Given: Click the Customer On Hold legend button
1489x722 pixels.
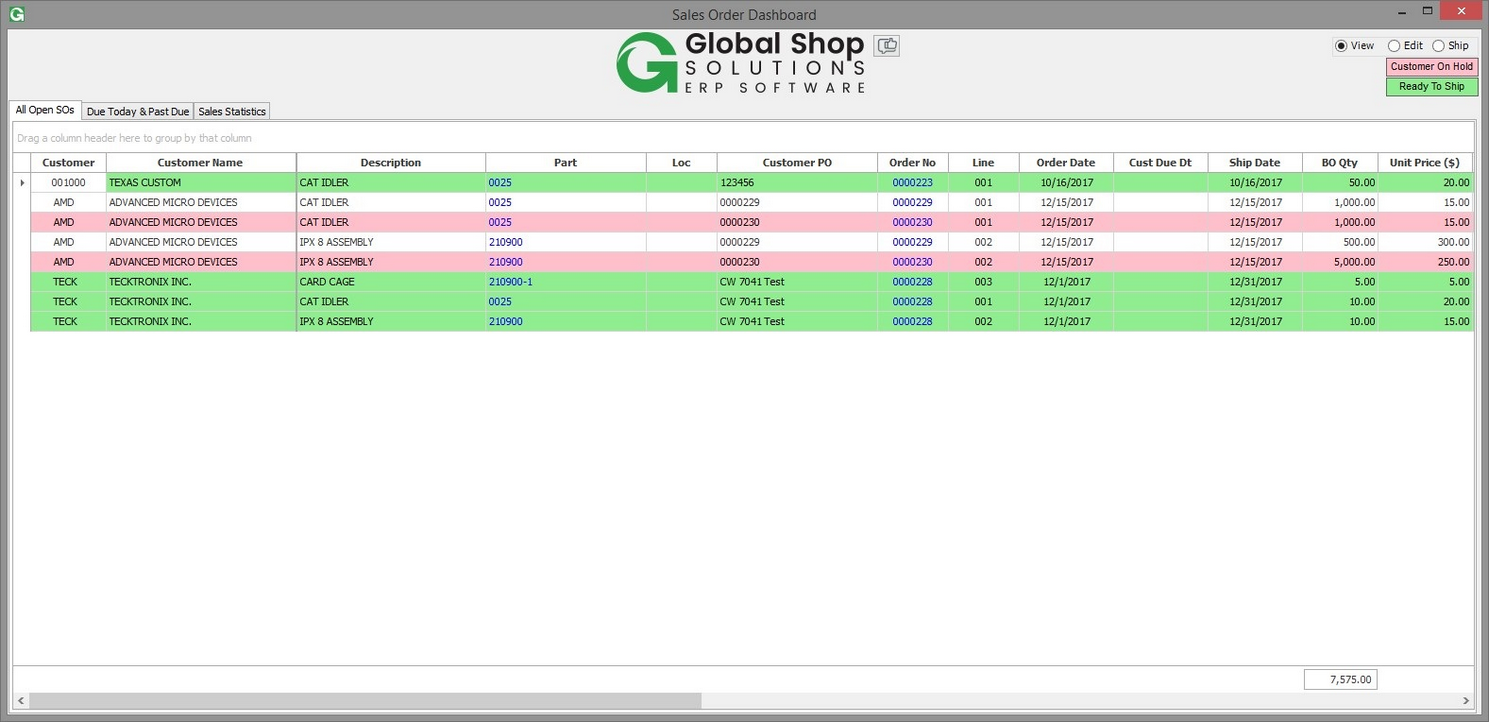Looking at the screenshot, I should click(1432, 67).
